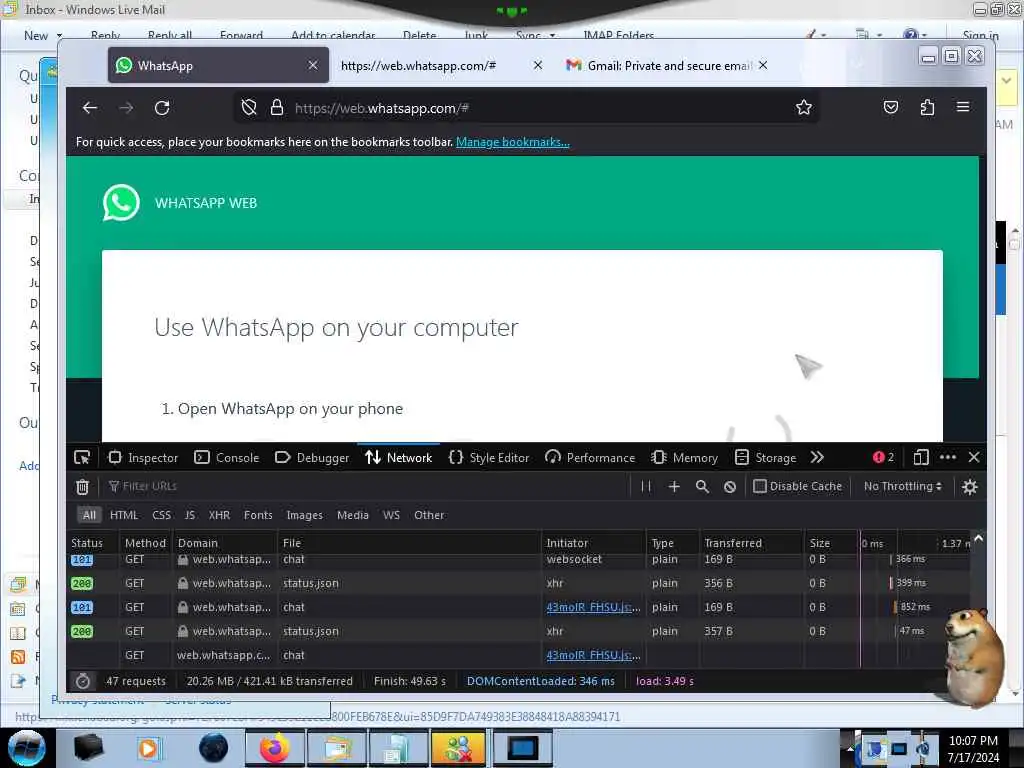
Task: Filter requests by Images
Action: coord(304,515)
